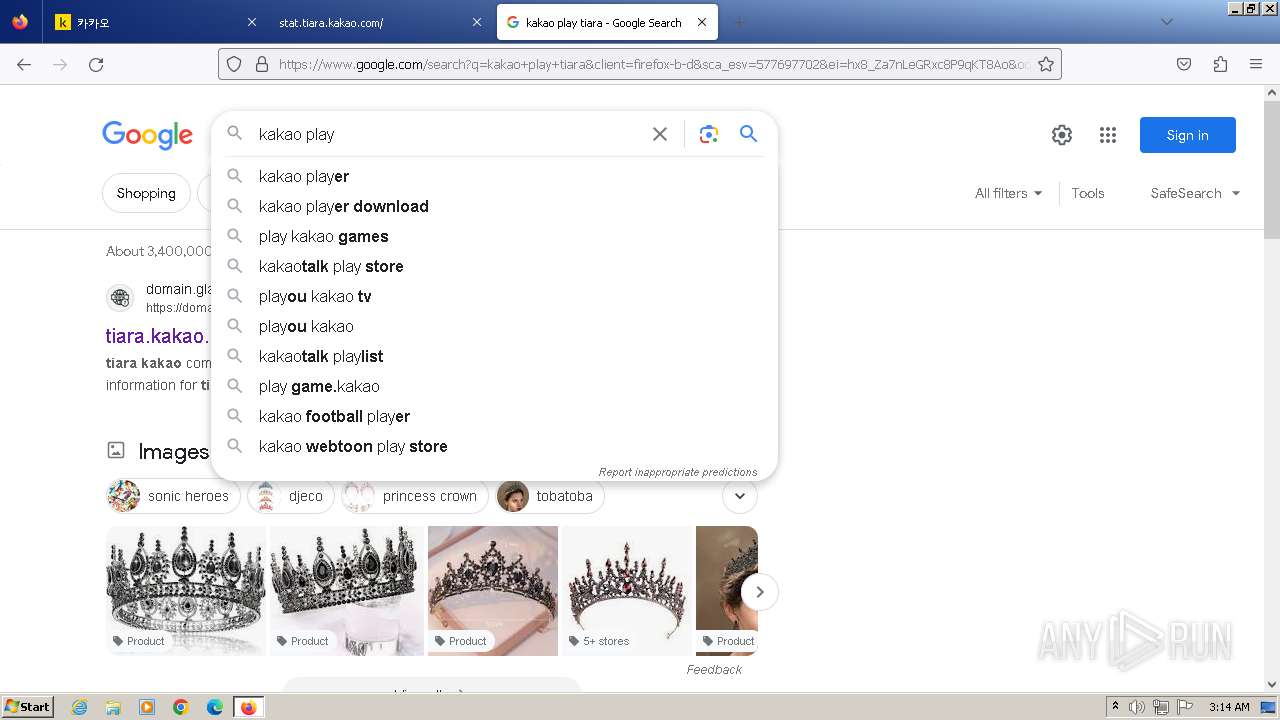
Task: Save page to Pocket
Action: 1184,64
